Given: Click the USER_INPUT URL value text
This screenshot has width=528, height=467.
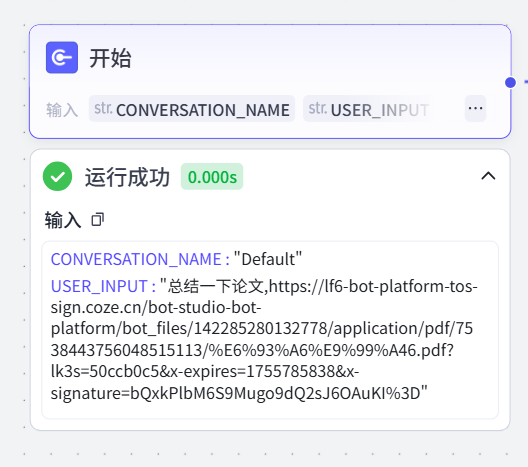Looking at the screenshot, I should pyautogui.click(x=264, y=340).
